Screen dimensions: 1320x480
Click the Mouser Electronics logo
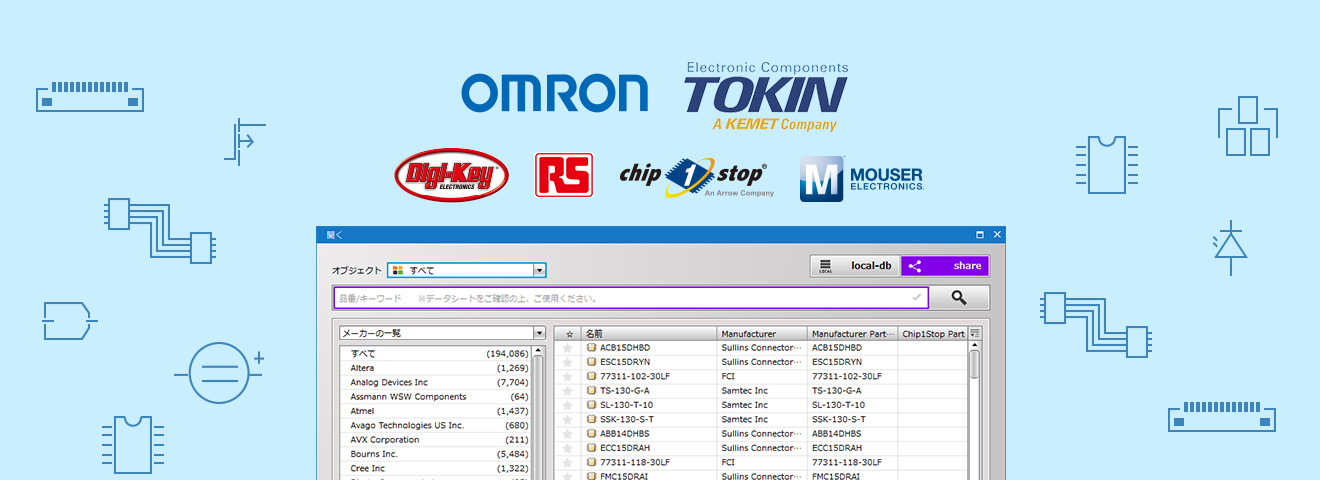(862, 178)
